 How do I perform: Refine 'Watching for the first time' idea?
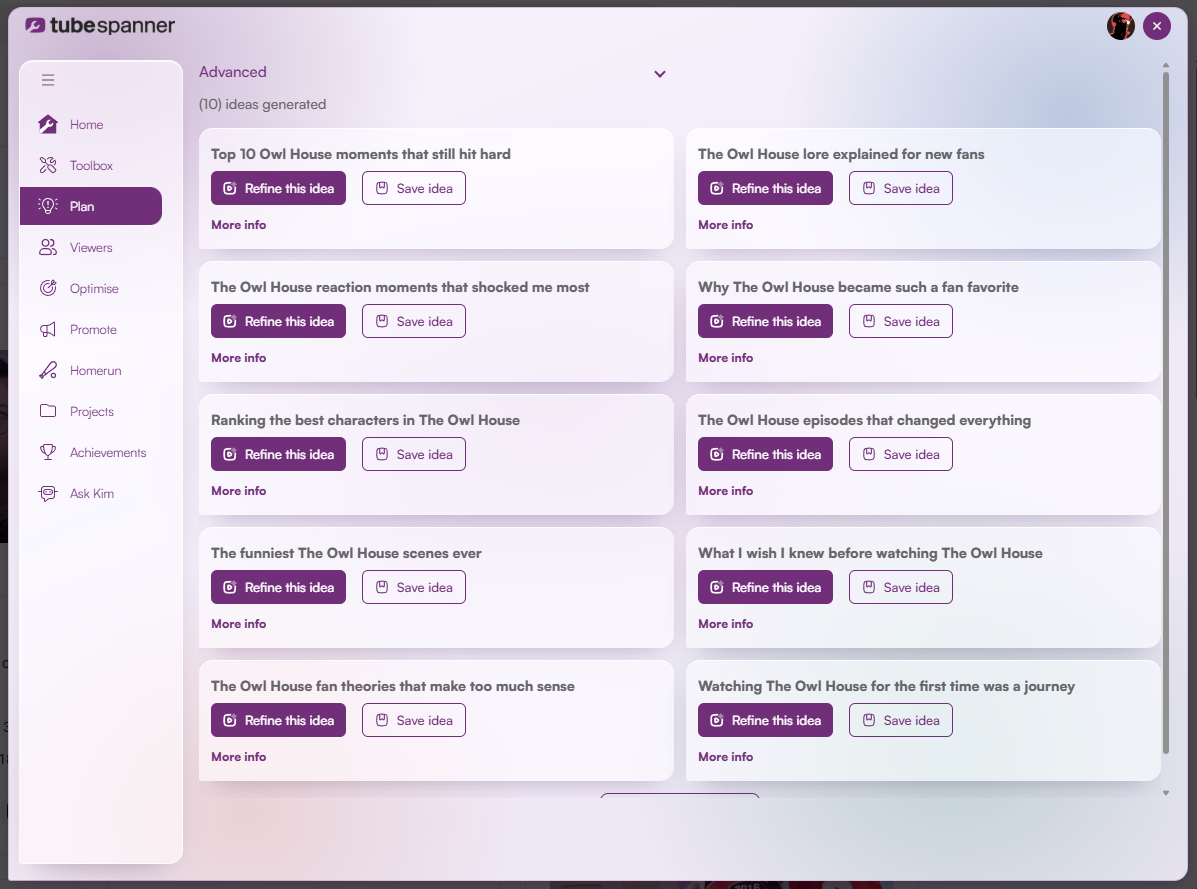coord(765,720)
